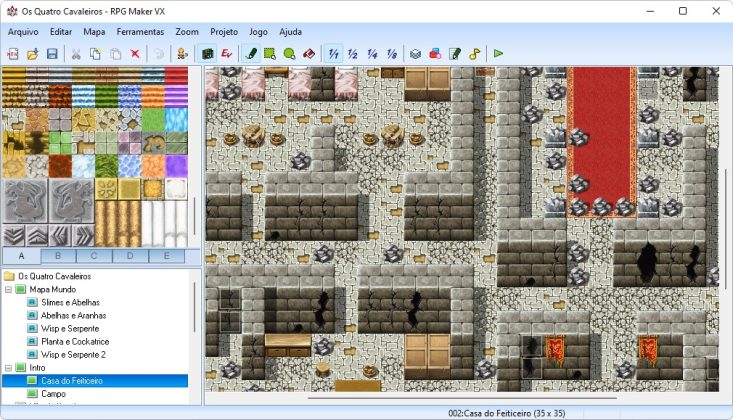This screenshot has width=733, height=420.
Task: Click the map canvas horizontal scrollbar
Action: coord(462,398)
